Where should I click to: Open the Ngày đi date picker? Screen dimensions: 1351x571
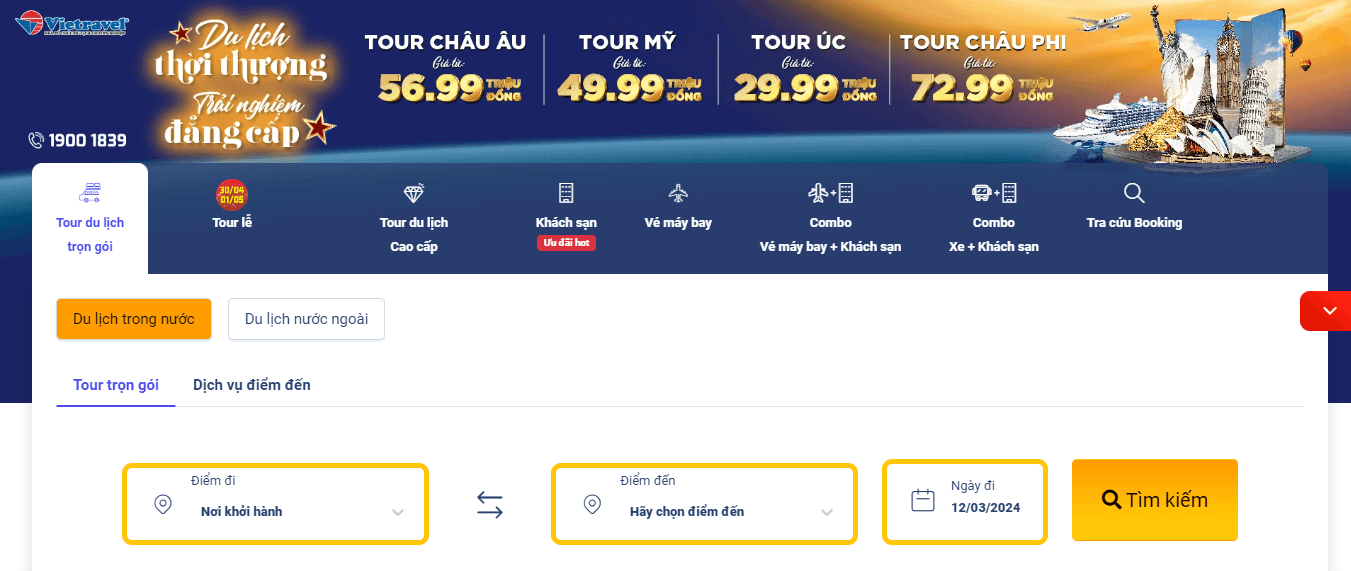tap(965, 501)
